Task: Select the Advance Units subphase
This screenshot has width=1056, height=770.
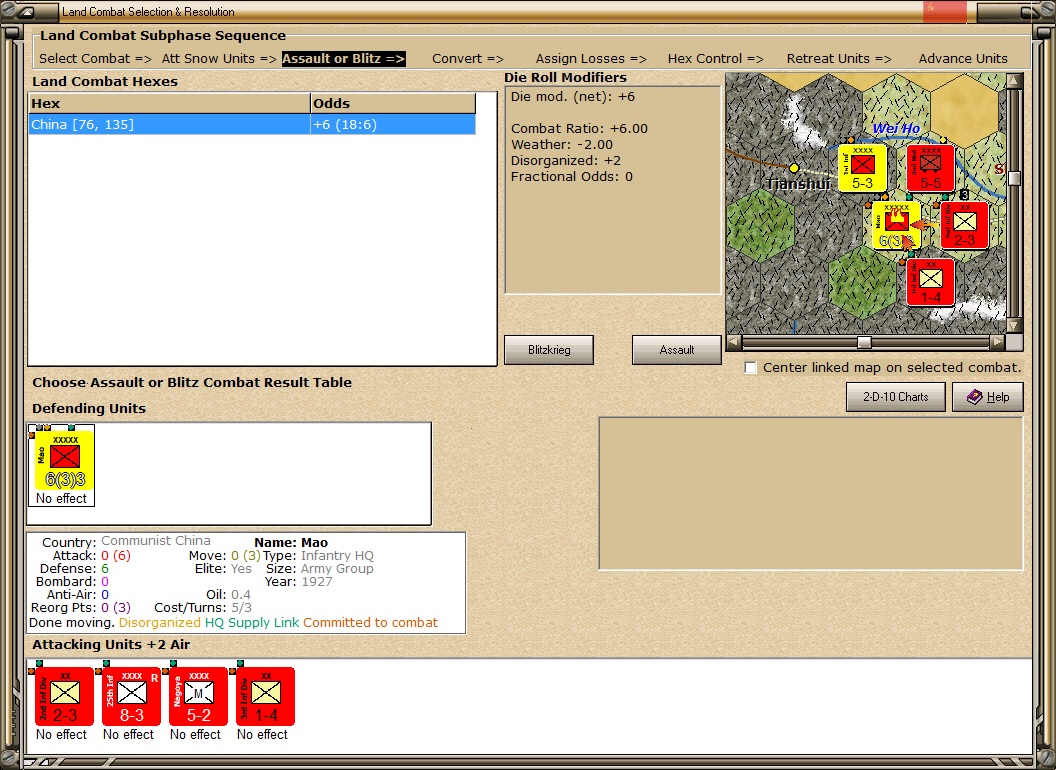Action: pyautogui.click(x=963, y=59)
